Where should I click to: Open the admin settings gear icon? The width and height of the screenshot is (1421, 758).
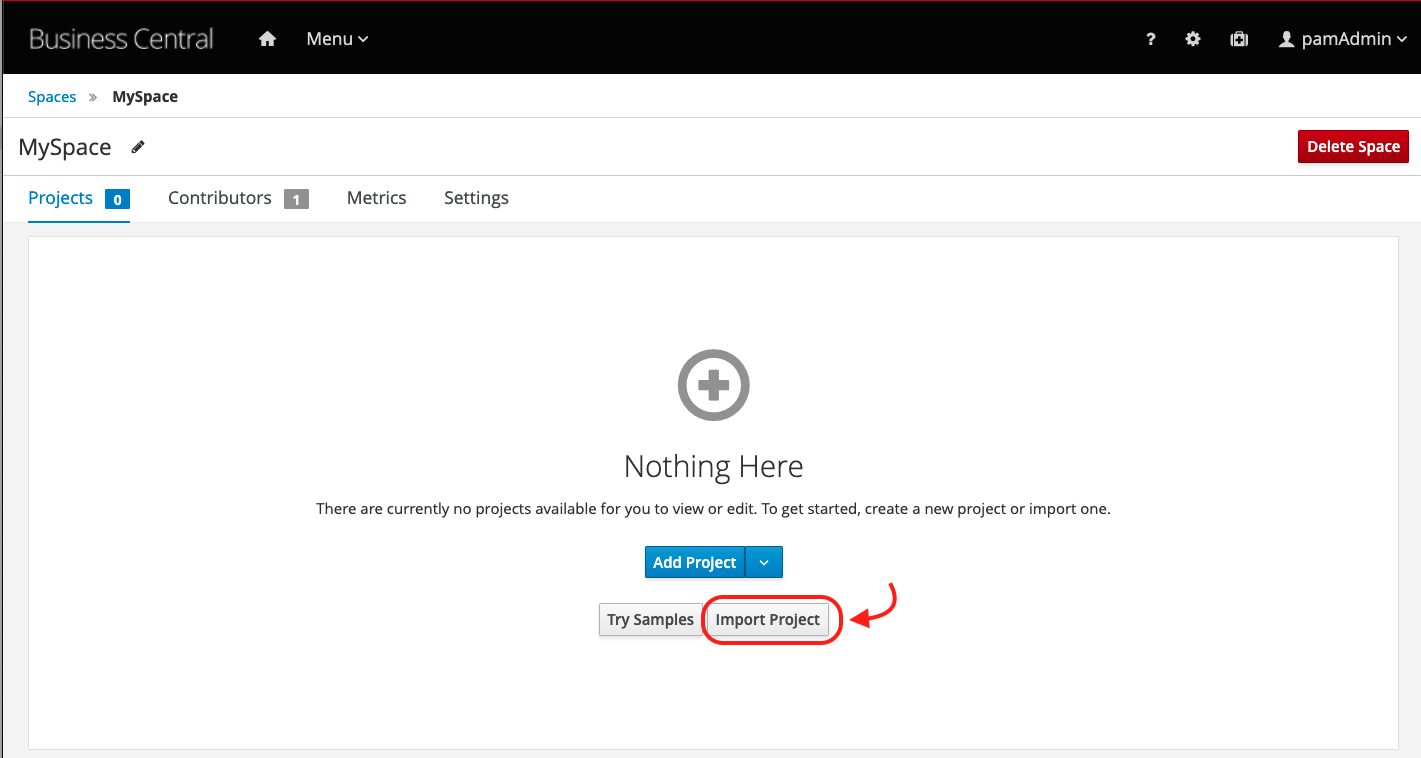[x=1193, y=39]
